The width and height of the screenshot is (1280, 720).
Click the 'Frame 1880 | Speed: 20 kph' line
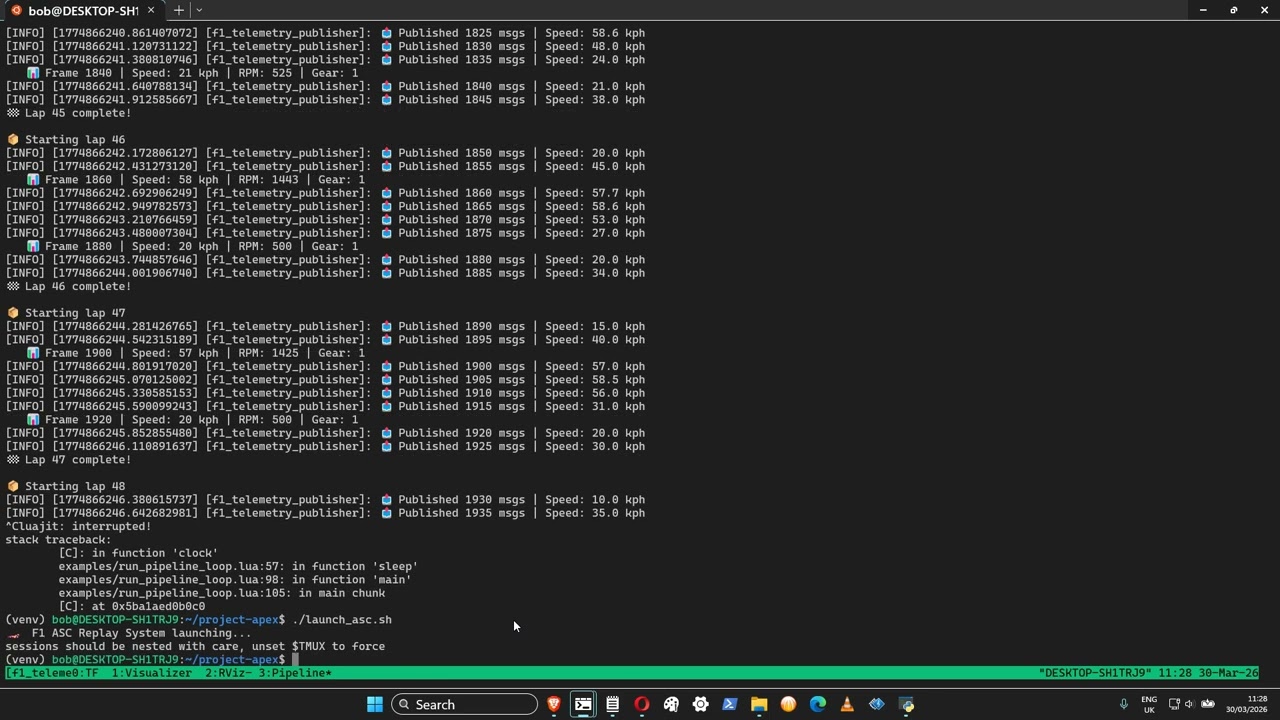point(191,246)
